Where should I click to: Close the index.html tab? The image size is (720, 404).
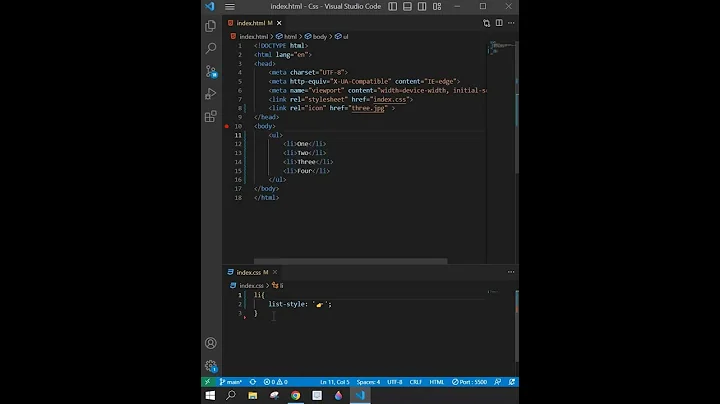pos(279,23)
